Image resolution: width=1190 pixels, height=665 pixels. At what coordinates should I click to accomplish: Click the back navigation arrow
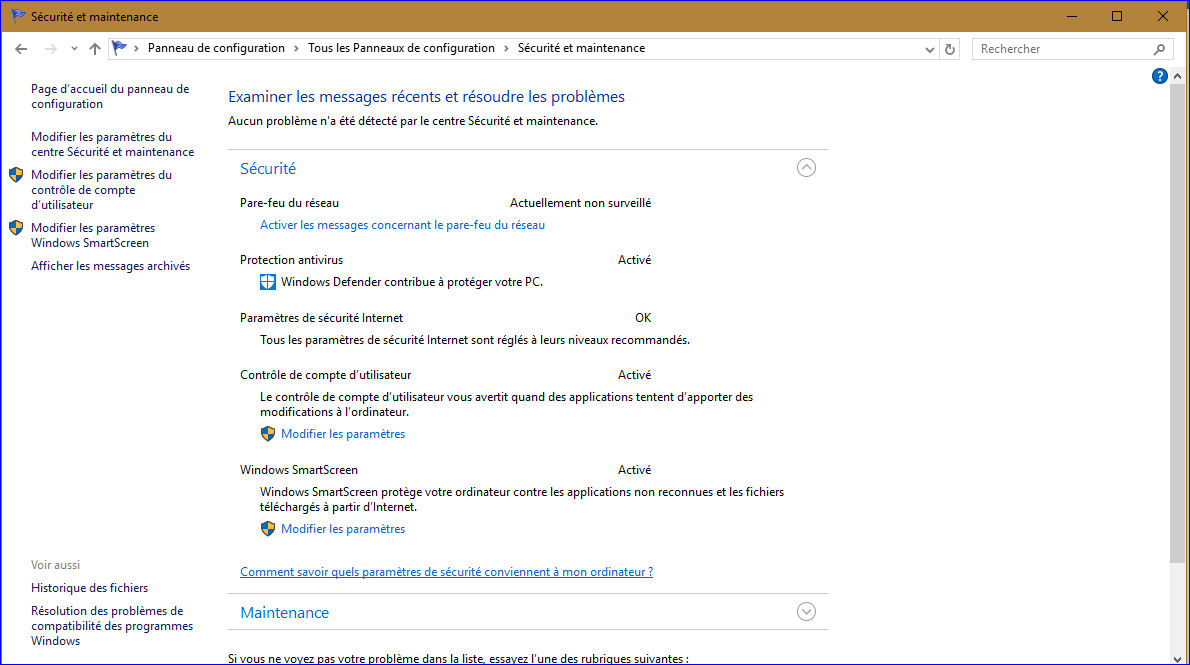(21, 49)
